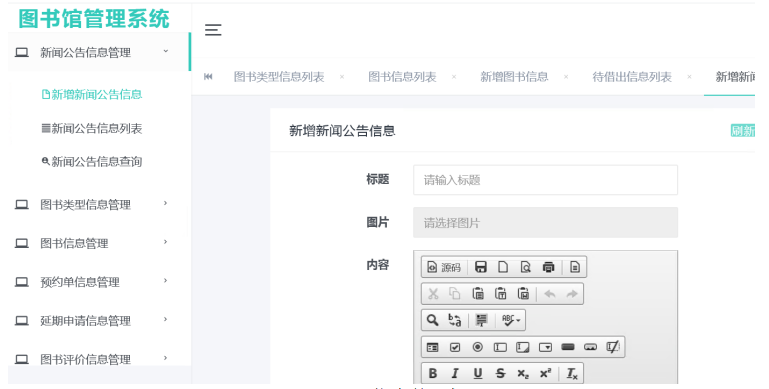Expand the 预约单信息管理 menu

tap(99, 282)
